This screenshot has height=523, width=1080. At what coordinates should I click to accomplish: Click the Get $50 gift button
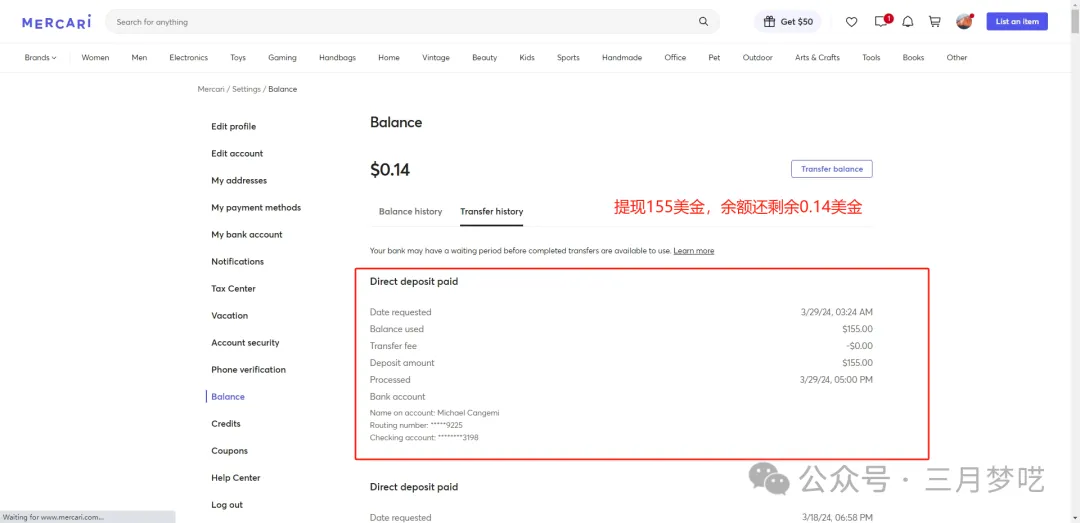[x=788, y=21]
